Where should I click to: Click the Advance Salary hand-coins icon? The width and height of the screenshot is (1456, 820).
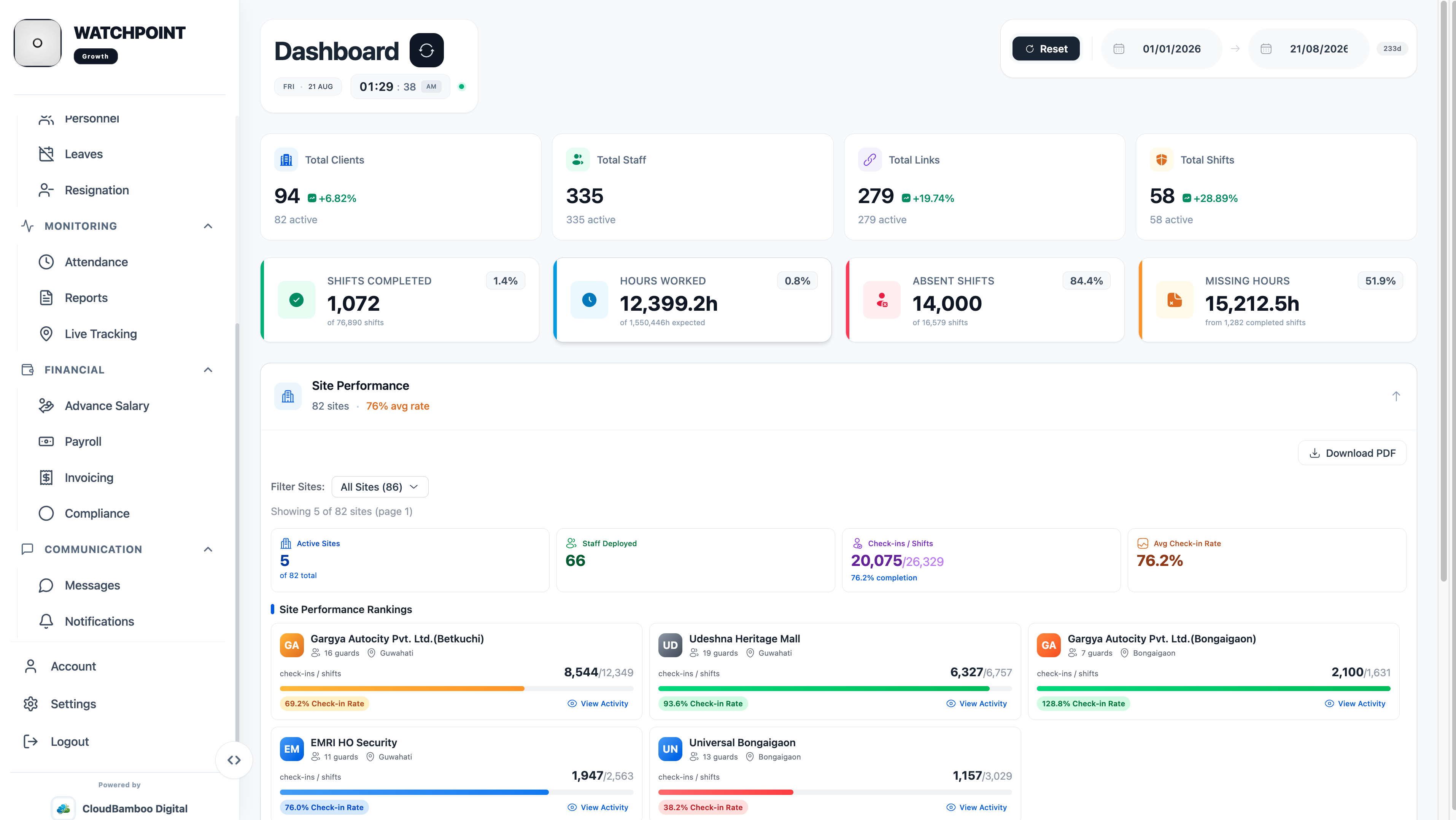46,406
